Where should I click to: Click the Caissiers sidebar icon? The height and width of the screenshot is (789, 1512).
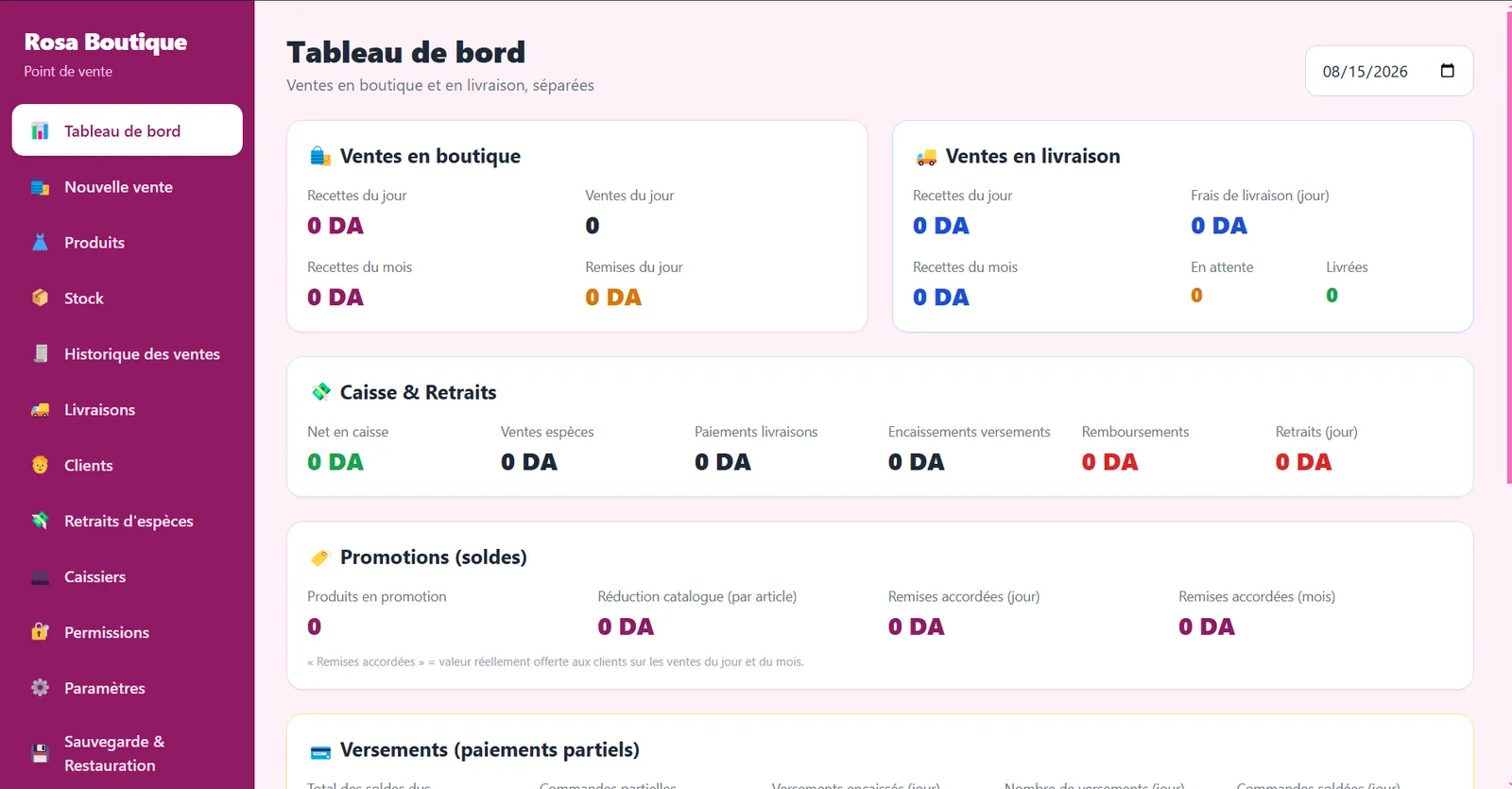[40, 576]
